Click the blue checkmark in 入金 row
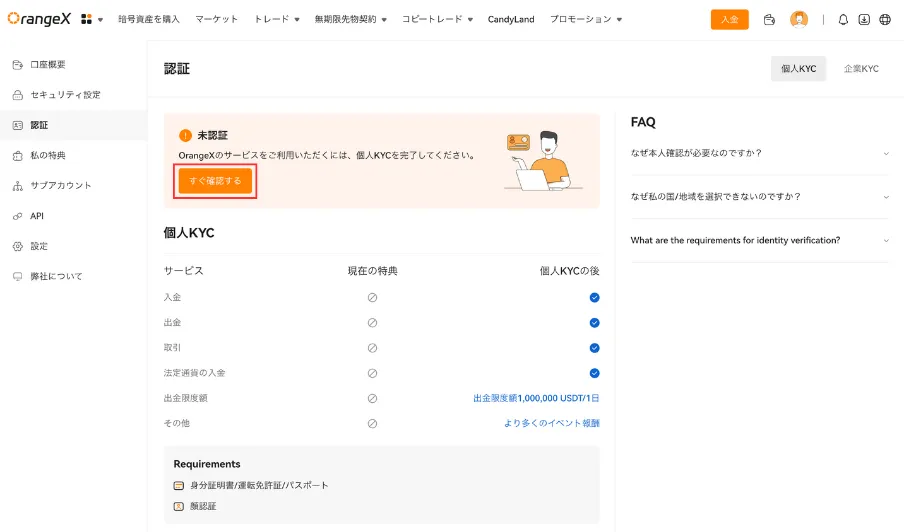The height and width of the screenshot is (532, 904). click(594, 297)
